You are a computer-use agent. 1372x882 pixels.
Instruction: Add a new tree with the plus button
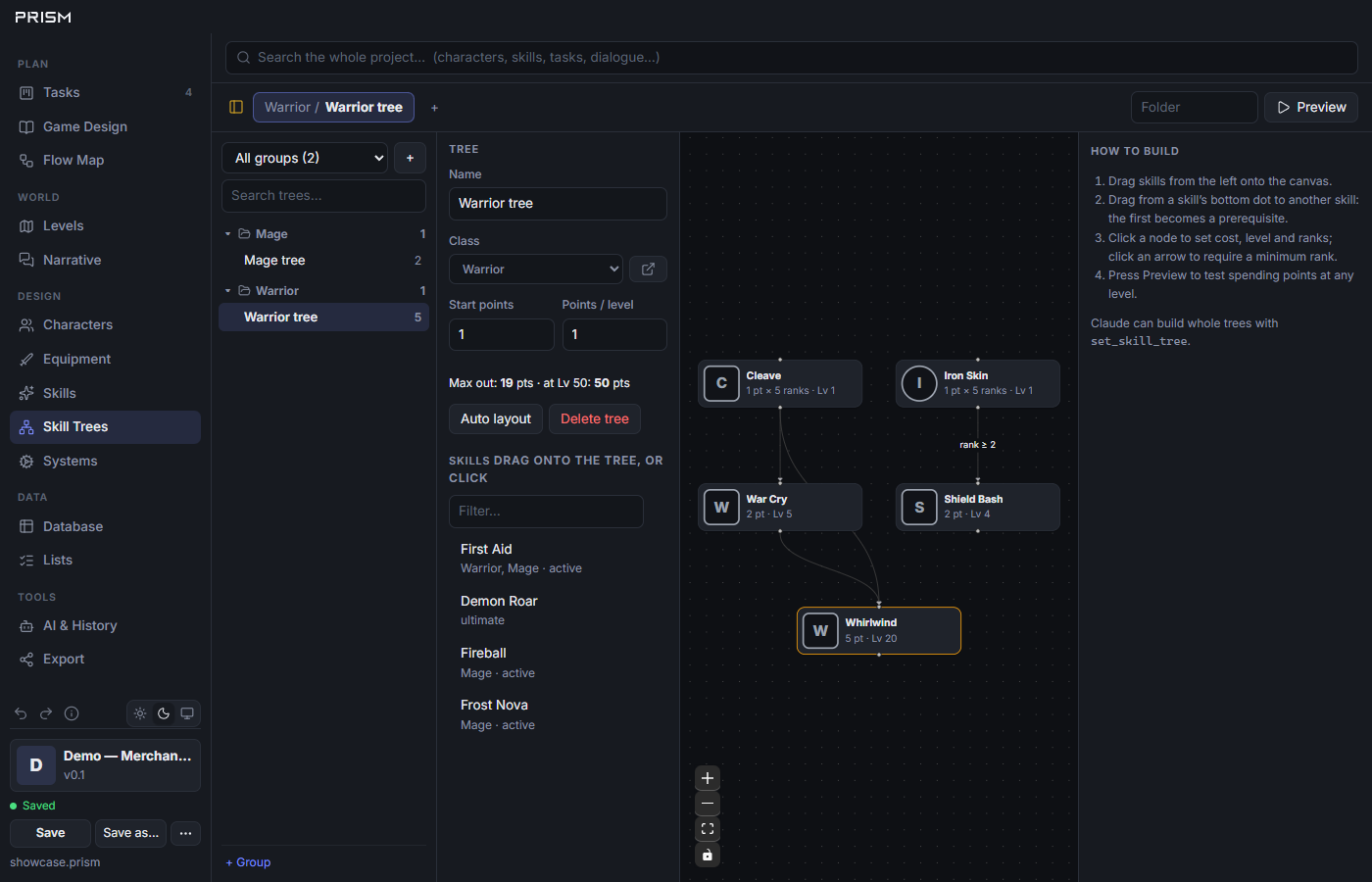pos(410,158)
